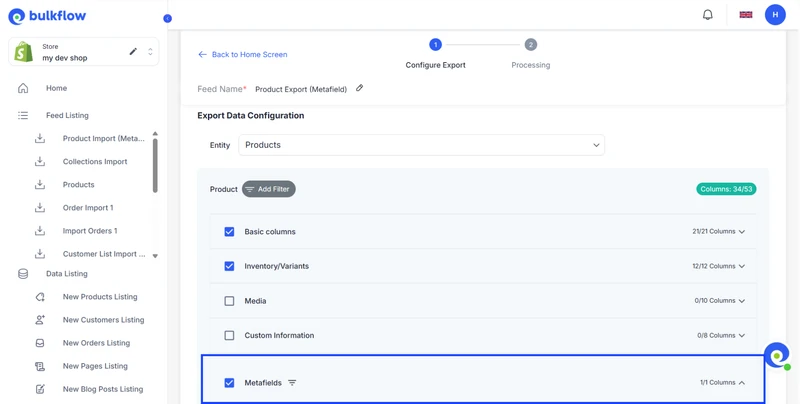The width and height of the screenshot is (800, 404).
Task: Click the Data Listing database icon
Action: point(23,274)
